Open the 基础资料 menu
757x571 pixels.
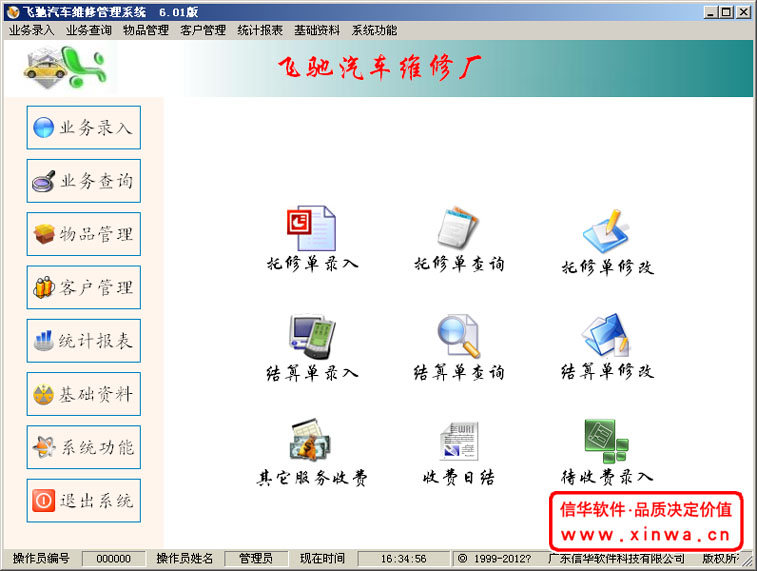[x=317, y=30]
